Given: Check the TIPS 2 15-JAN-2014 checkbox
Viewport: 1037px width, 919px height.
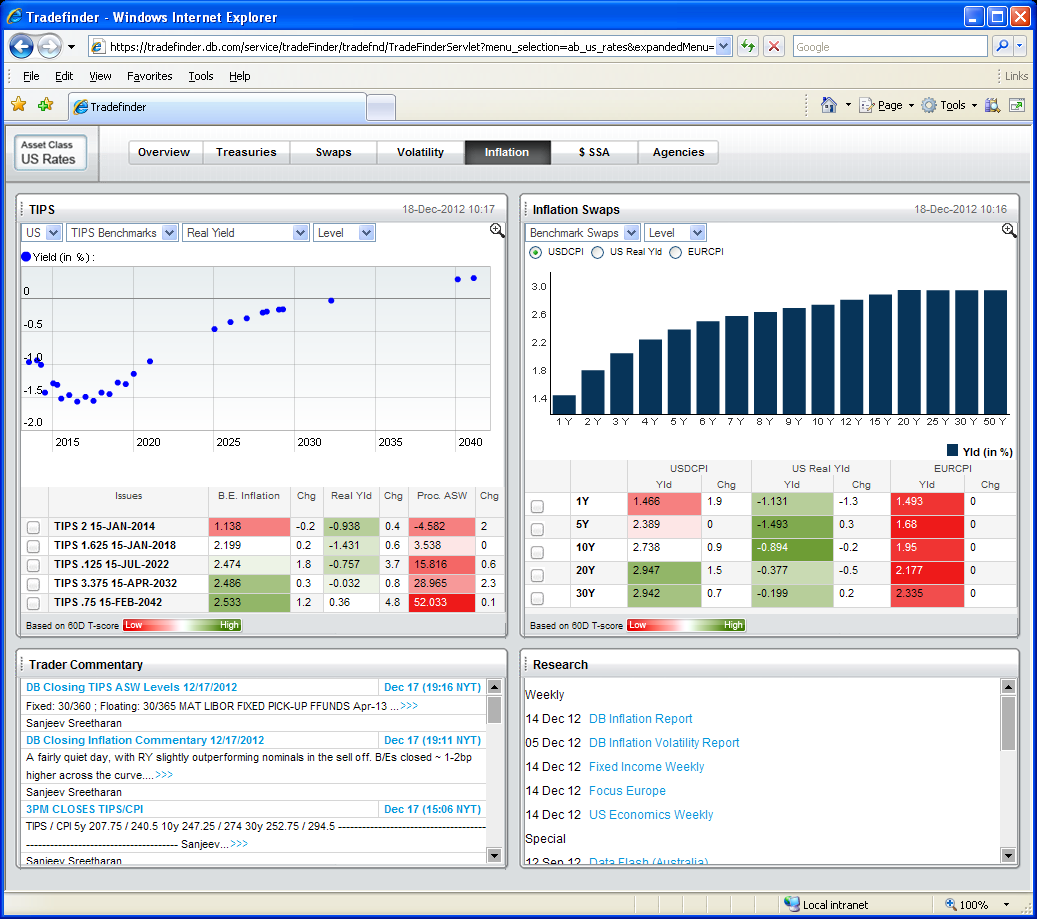Looking at the screenshot, I should coord(34,527).
